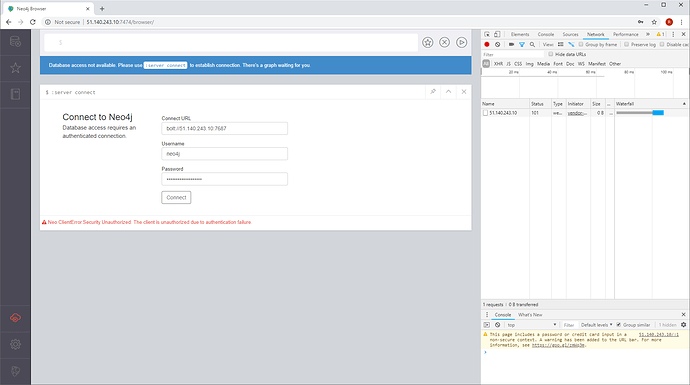
Task: Switch to Elements tab in DevTools
Action: [520, 34]
